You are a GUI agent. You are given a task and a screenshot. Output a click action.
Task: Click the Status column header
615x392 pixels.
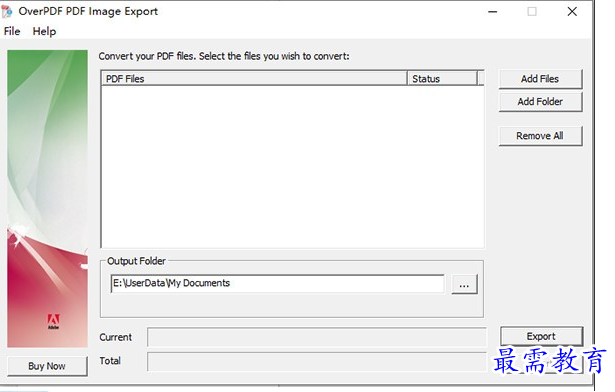442,78
